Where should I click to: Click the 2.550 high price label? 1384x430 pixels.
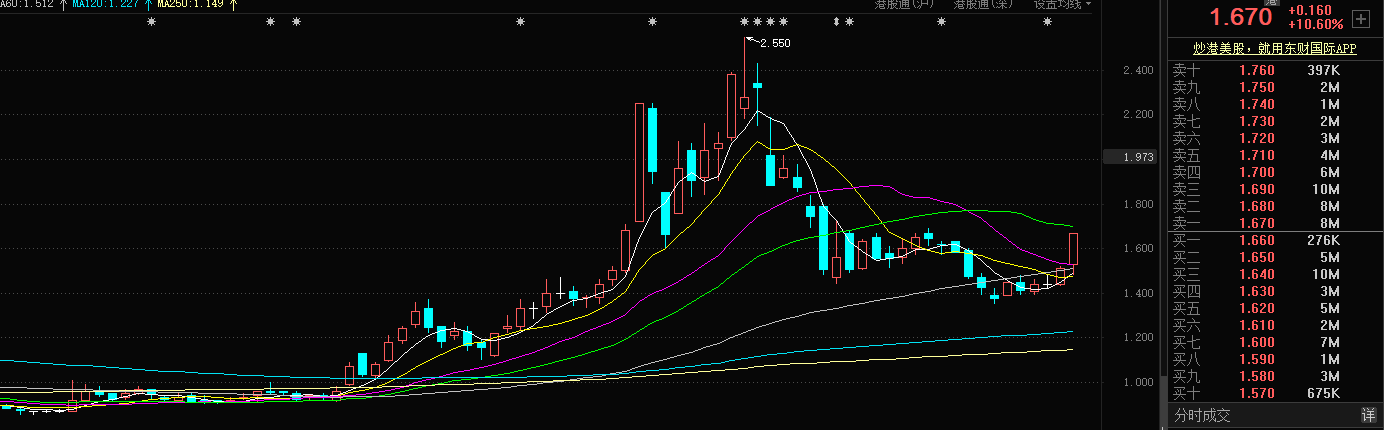tap(775, 43)
